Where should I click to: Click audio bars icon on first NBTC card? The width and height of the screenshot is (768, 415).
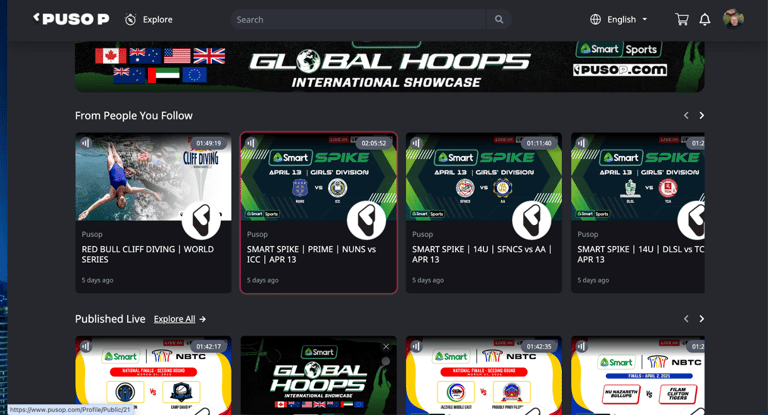[86, 346]
